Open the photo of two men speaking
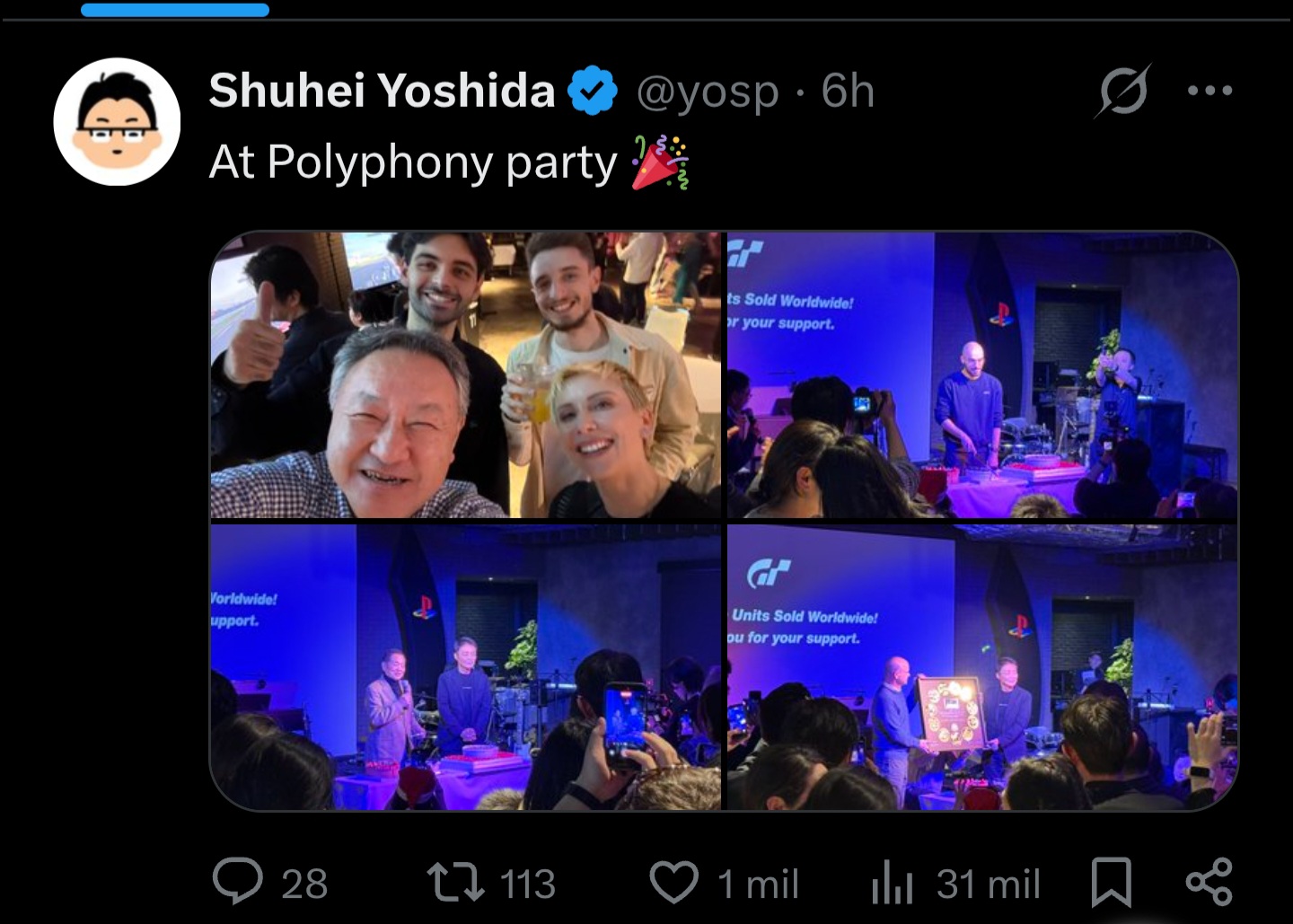Viewport: 1293px width, 924px height. (x=466, y=667)
